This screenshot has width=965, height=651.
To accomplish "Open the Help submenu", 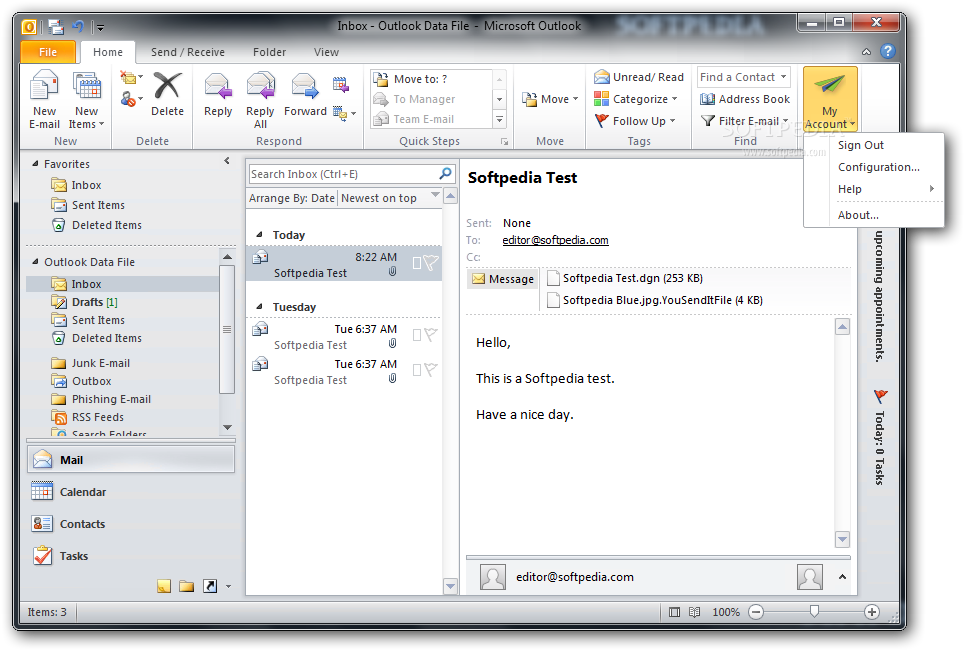I will (x=874, y=190).
